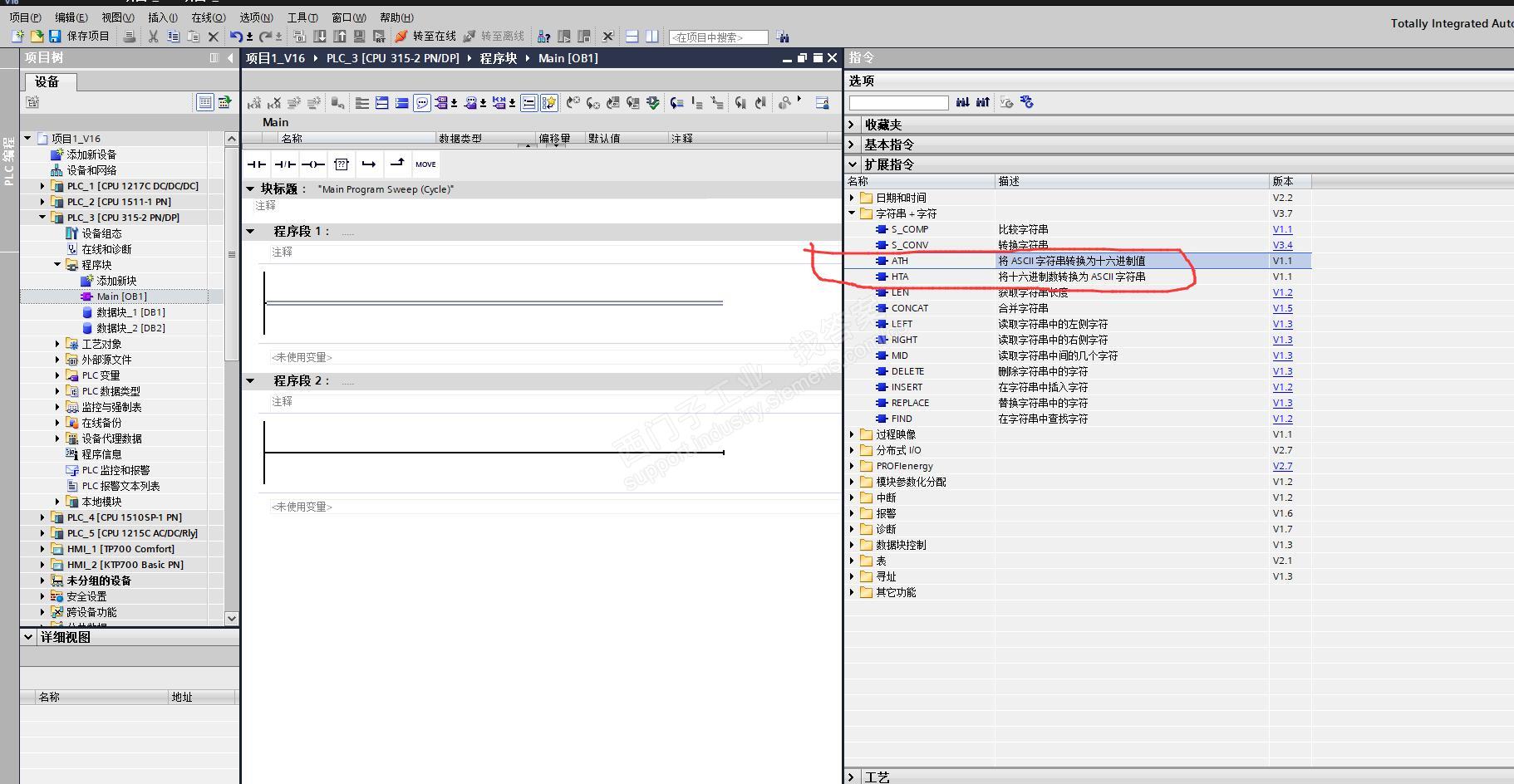Collapse 程序段 1 network
This screenshot has height=784, width=1514.
pos(250,231)
